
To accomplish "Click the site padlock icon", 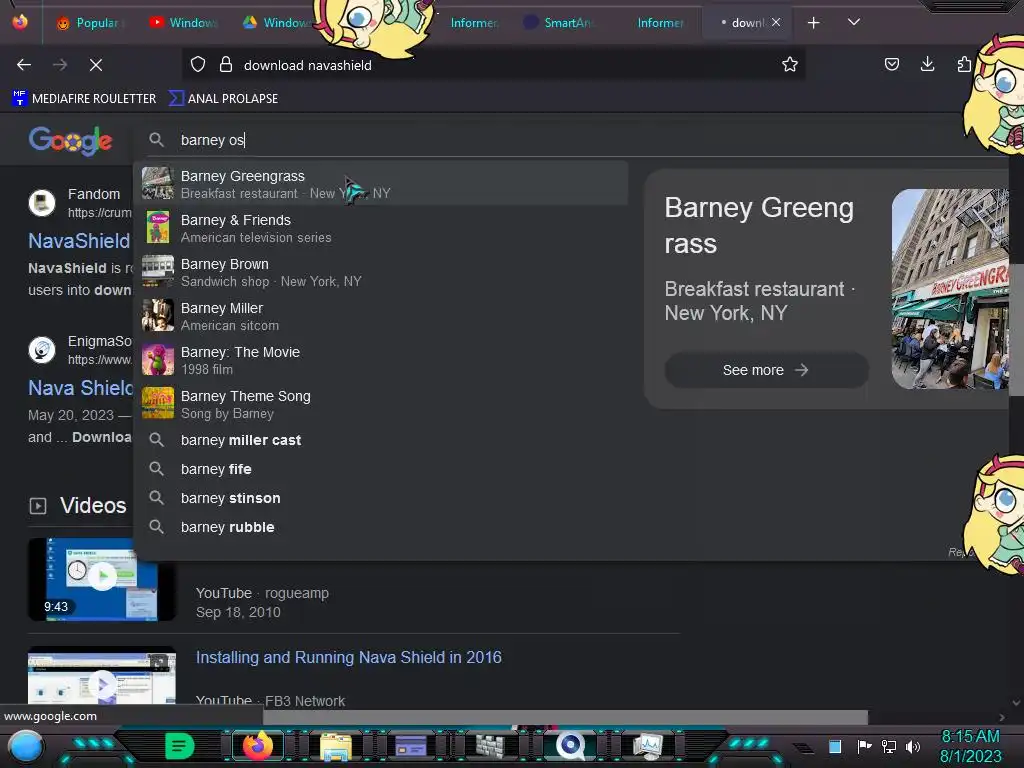I will (226, 65).
